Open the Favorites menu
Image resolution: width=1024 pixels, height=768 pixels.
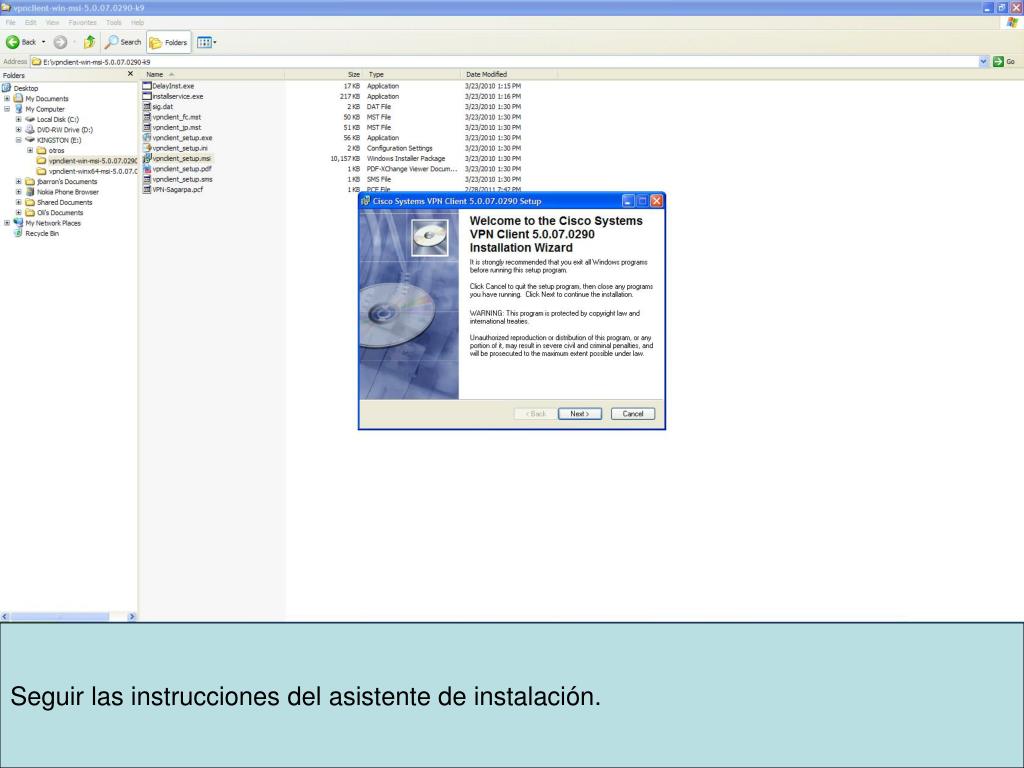82,22
